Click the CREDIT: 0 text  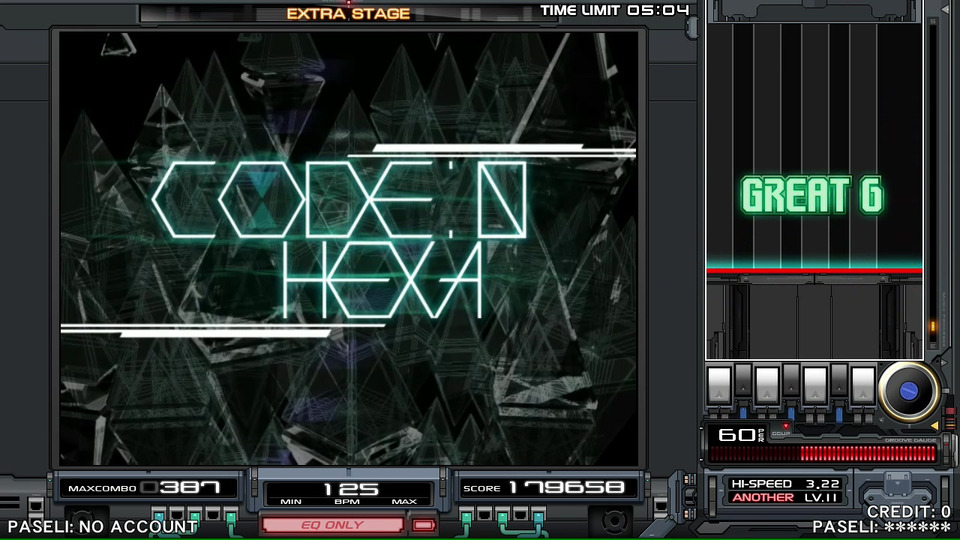pos(909,511)
